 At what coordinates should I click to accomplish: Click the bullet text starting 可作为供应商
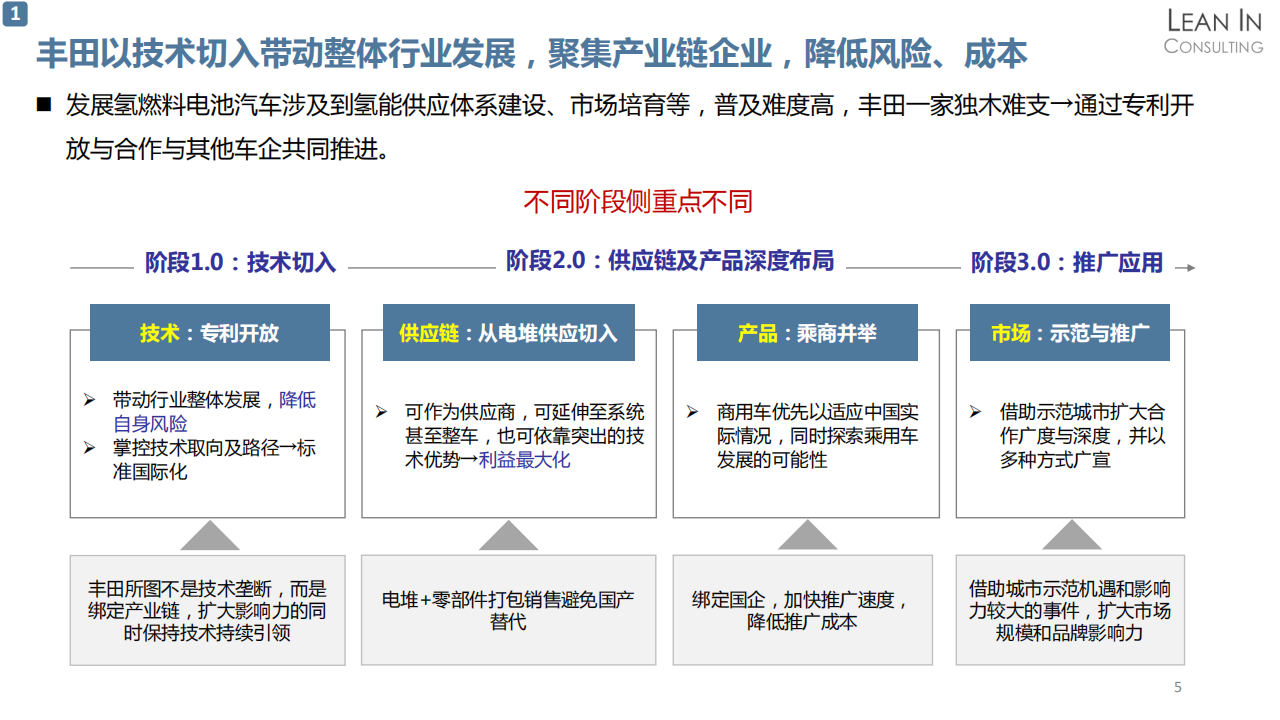click(524, 436)
